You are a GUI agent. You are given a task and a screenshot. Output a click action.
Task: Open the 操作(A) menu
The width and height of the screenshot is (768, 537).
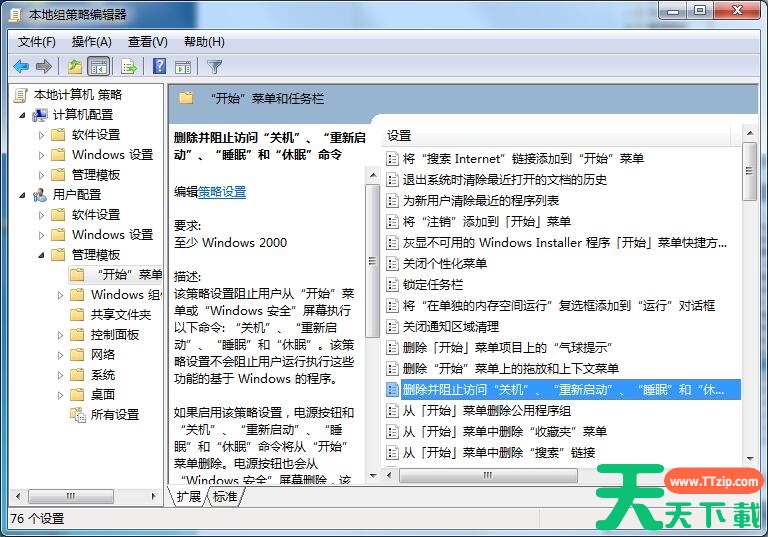pos(92,42)
